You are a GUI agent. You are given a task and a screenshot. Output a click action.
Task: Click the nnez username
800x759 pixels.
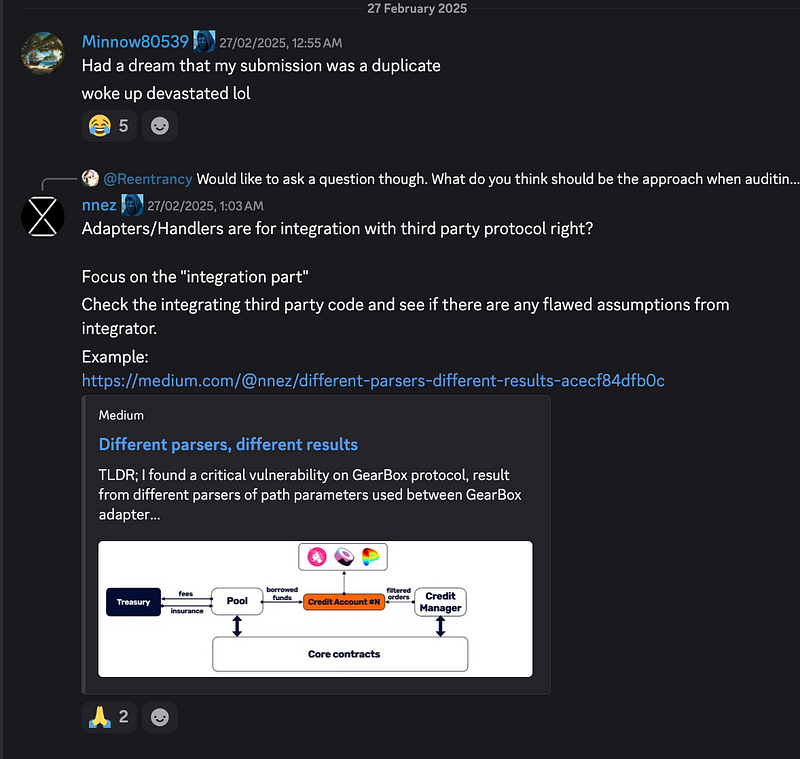99,205
